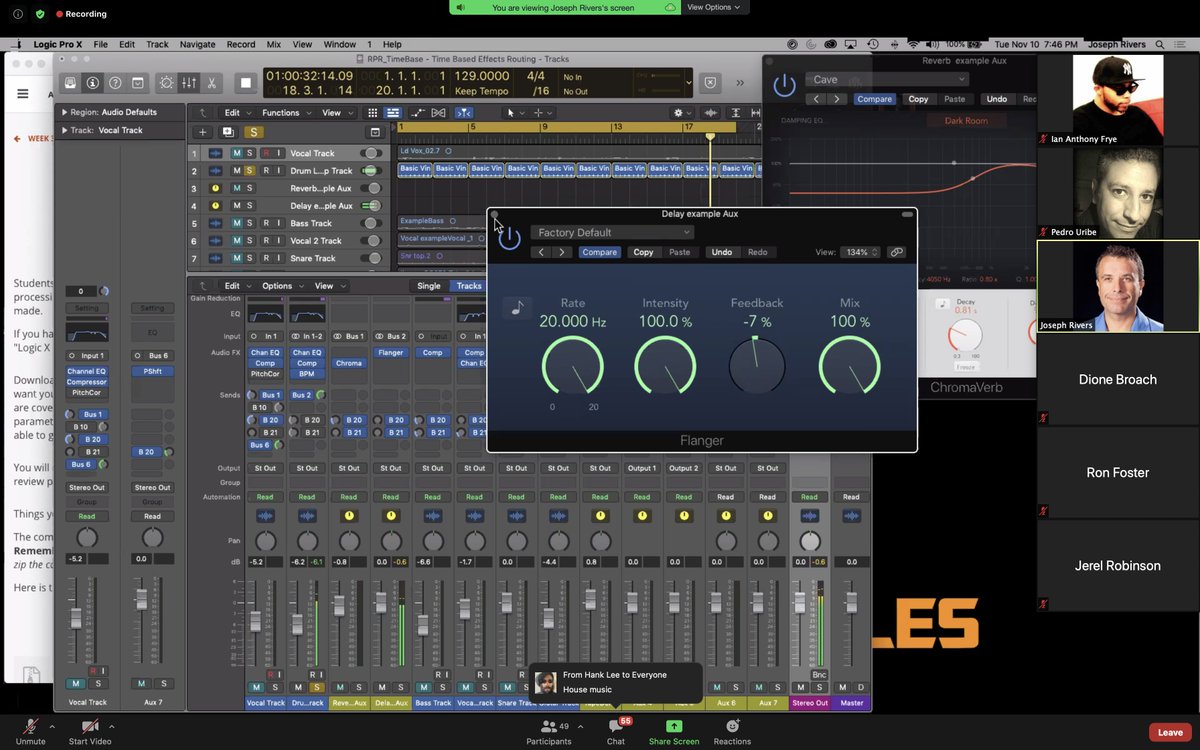Click Compare button in Flanger window

pyautogui.click(x=600, y=252)
